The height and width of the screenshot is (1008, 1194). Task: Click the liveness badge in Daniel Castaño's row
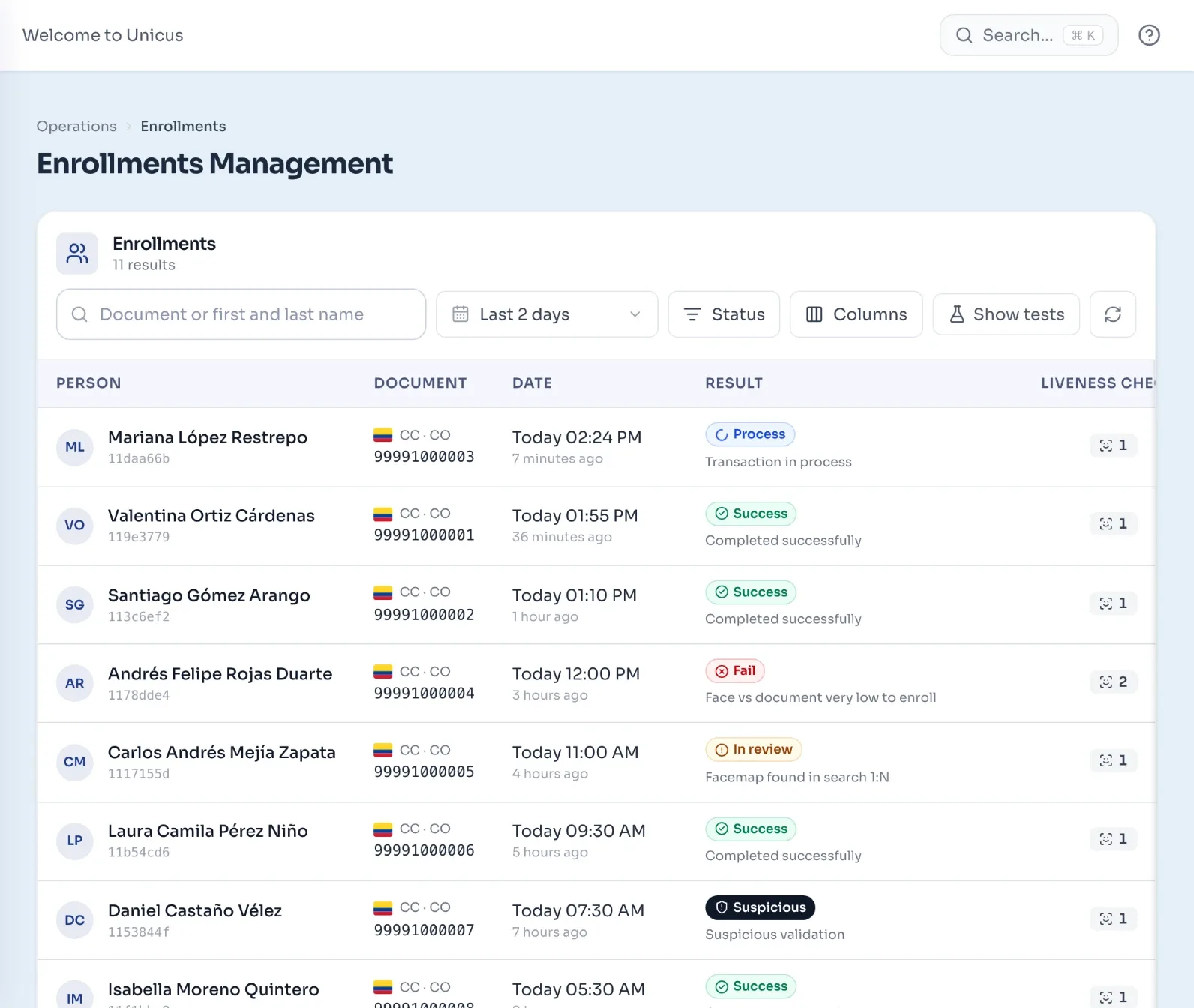[1114, 919]
